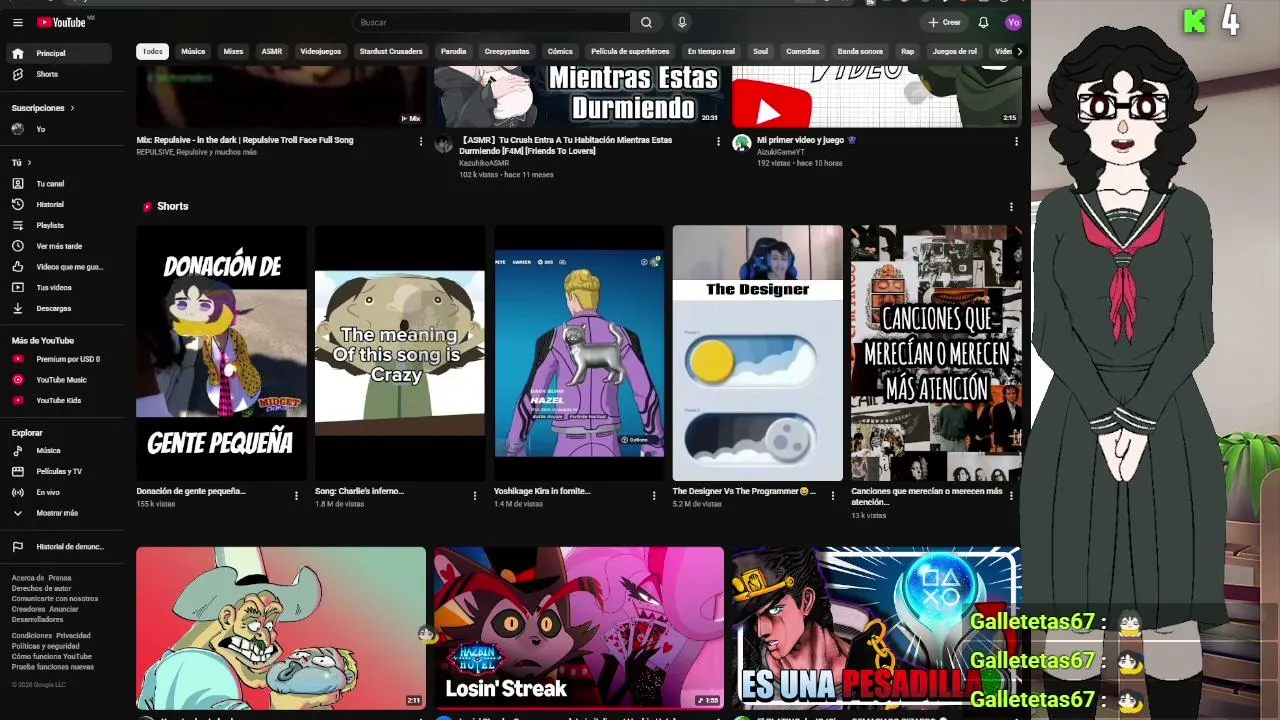Open the account avatar menu

click(x=1014, y=22)
